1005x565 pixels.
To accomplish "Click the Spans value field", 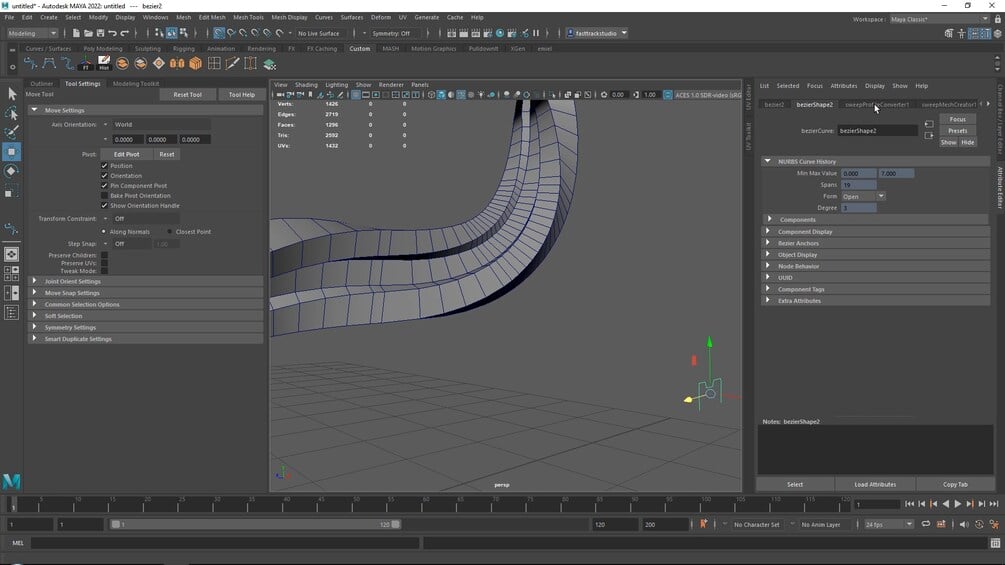I will (x=858, y=185).
